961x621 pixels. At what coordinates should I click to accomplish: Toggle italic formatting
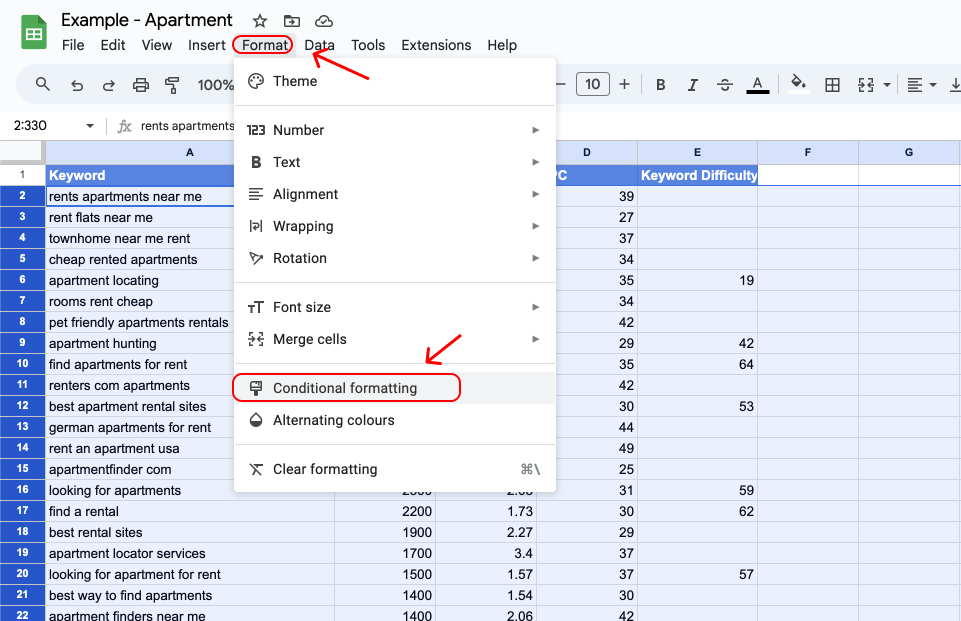click(692, 84)
